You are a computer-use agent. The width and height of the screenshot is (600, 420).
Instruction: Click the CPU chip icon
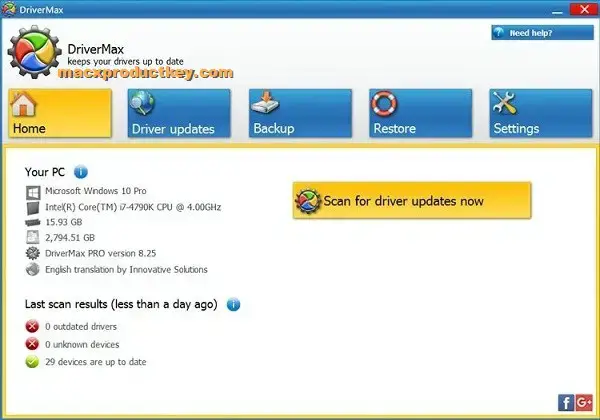[x=33, y=208]
